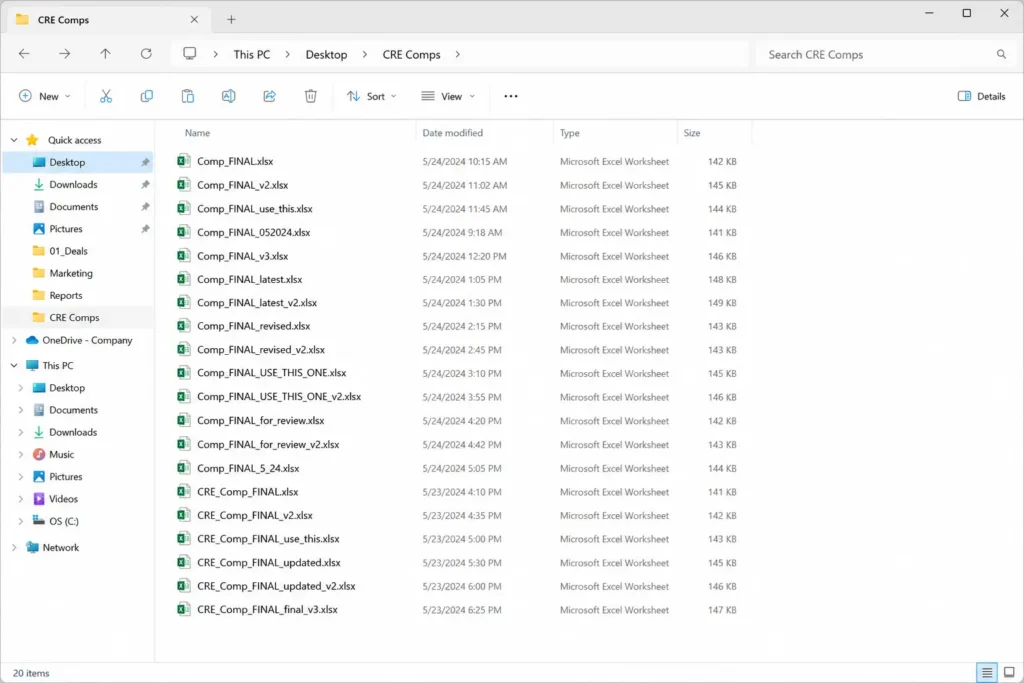
Task: Switch to details list view icon in status bar
Action: (x=987, y=672)
